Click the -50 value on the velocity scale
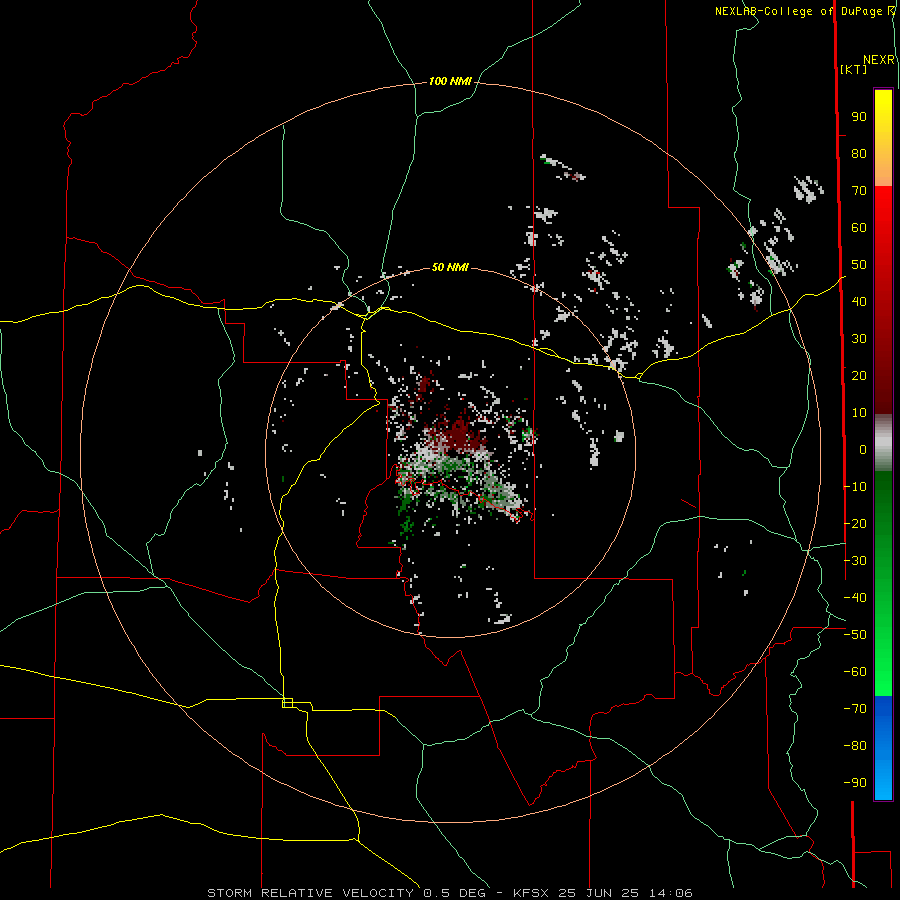 tap(855, 635)
